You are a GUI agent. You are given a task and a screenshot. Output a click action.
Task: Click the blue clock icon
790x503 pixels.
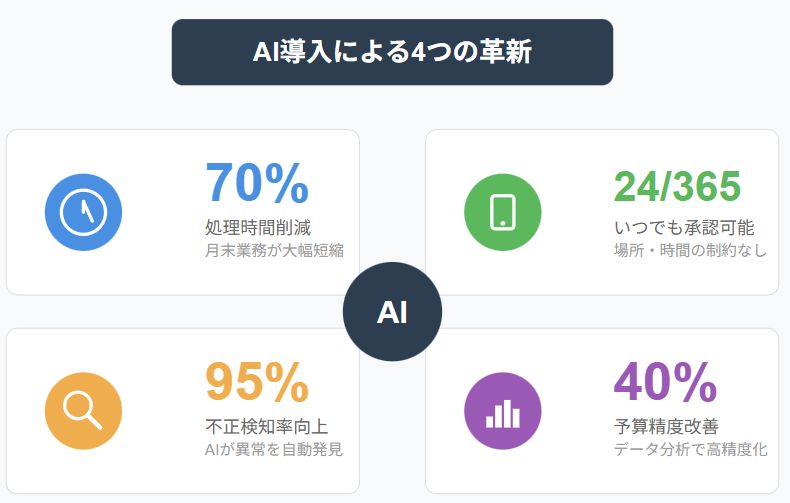[x=83, y=212]
